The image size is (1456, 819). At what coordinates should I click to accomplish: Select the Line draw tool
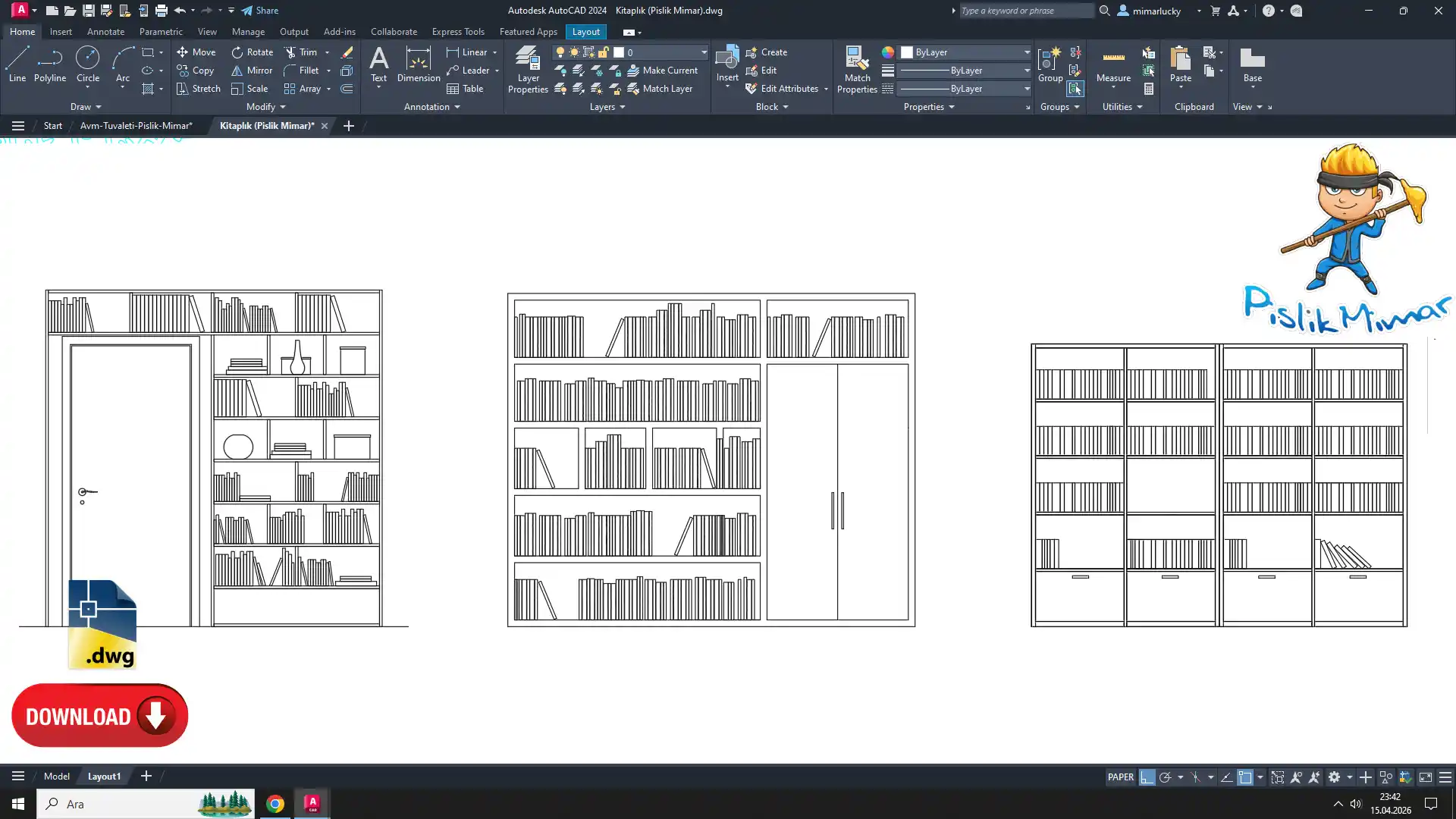pos(17,64)
